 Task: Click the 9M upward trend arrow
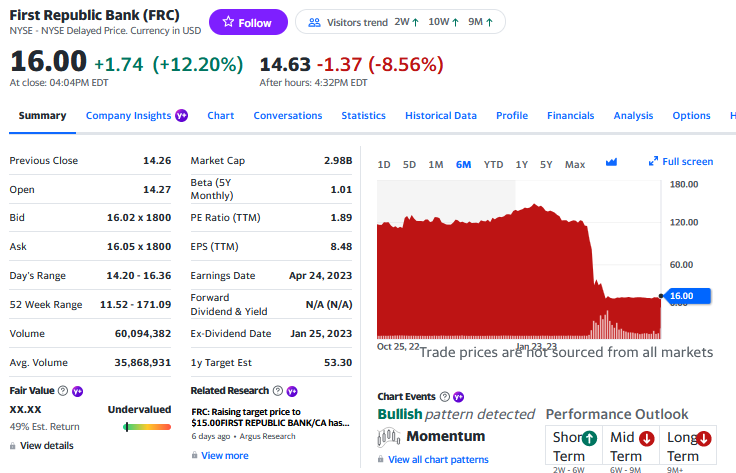click(490, 22)
